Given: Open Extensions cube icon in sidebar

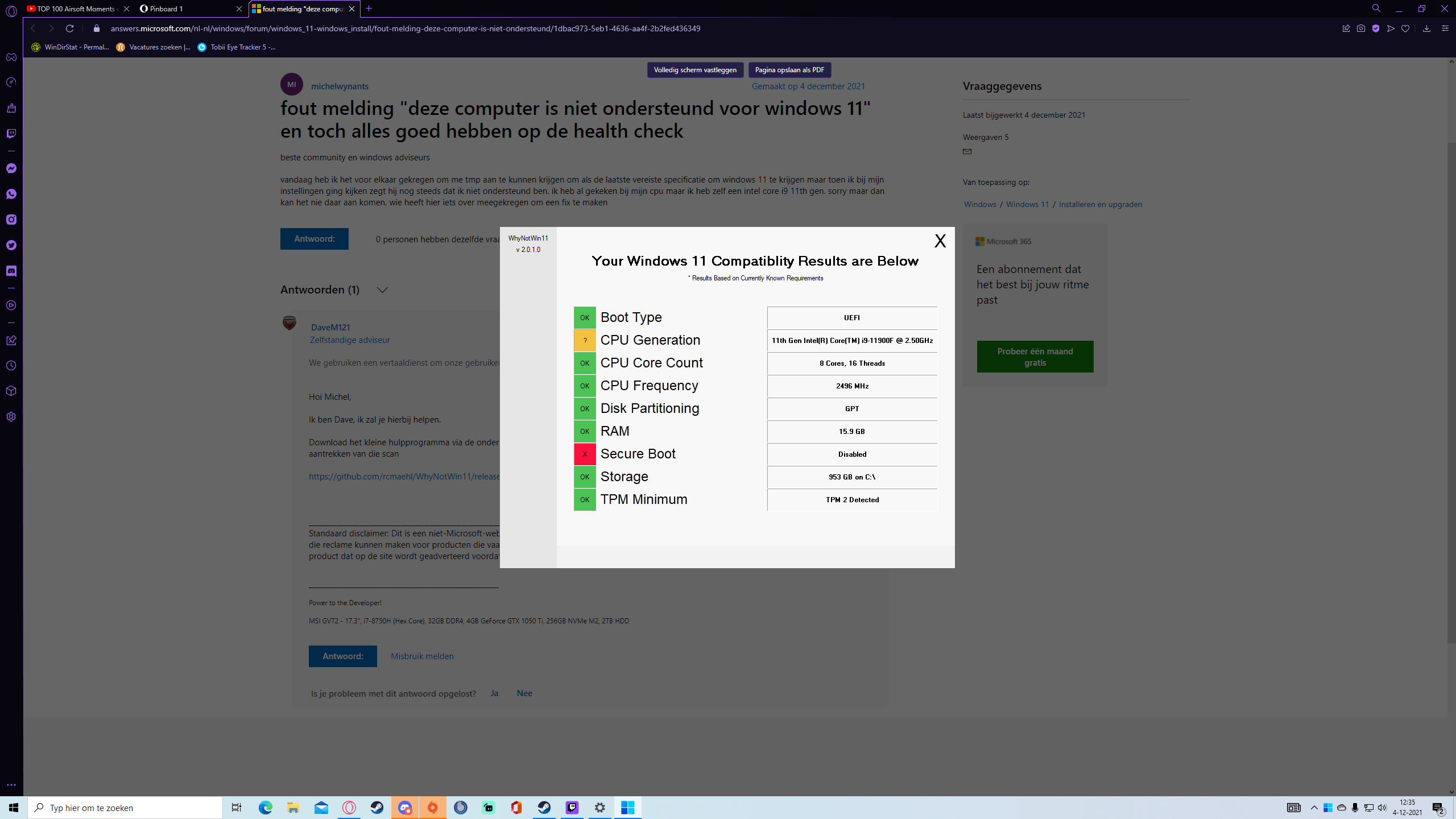Looking at the screenshot, I should [11, 391].
